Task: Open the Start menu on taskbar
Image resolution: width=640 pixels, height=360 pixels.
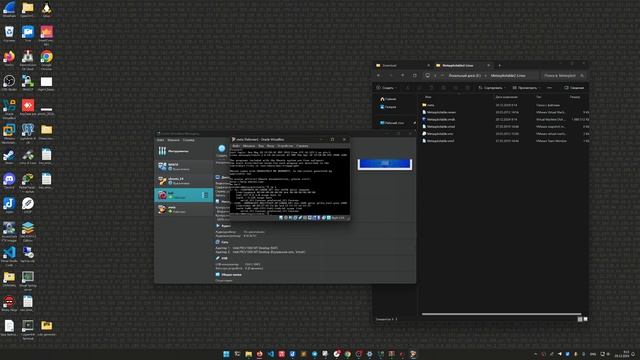Action: (x=226, y=354)
